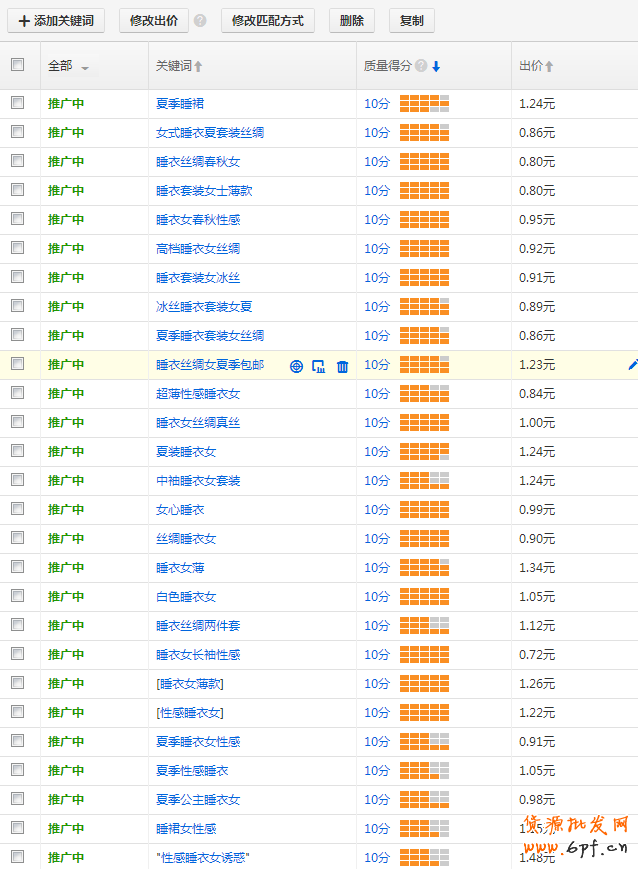This screenshot has height=869, width=638.
Task: Open the keyword link 高档睡衣女丝绸
Action: click(198, 248)
